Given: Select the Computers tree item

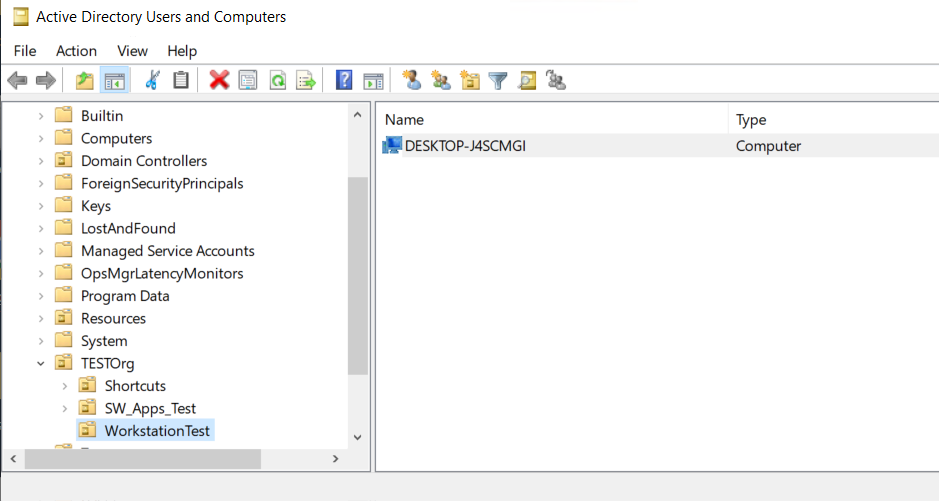Looking at the screenshot, I should pyautogui.click(x=116, y=138).
